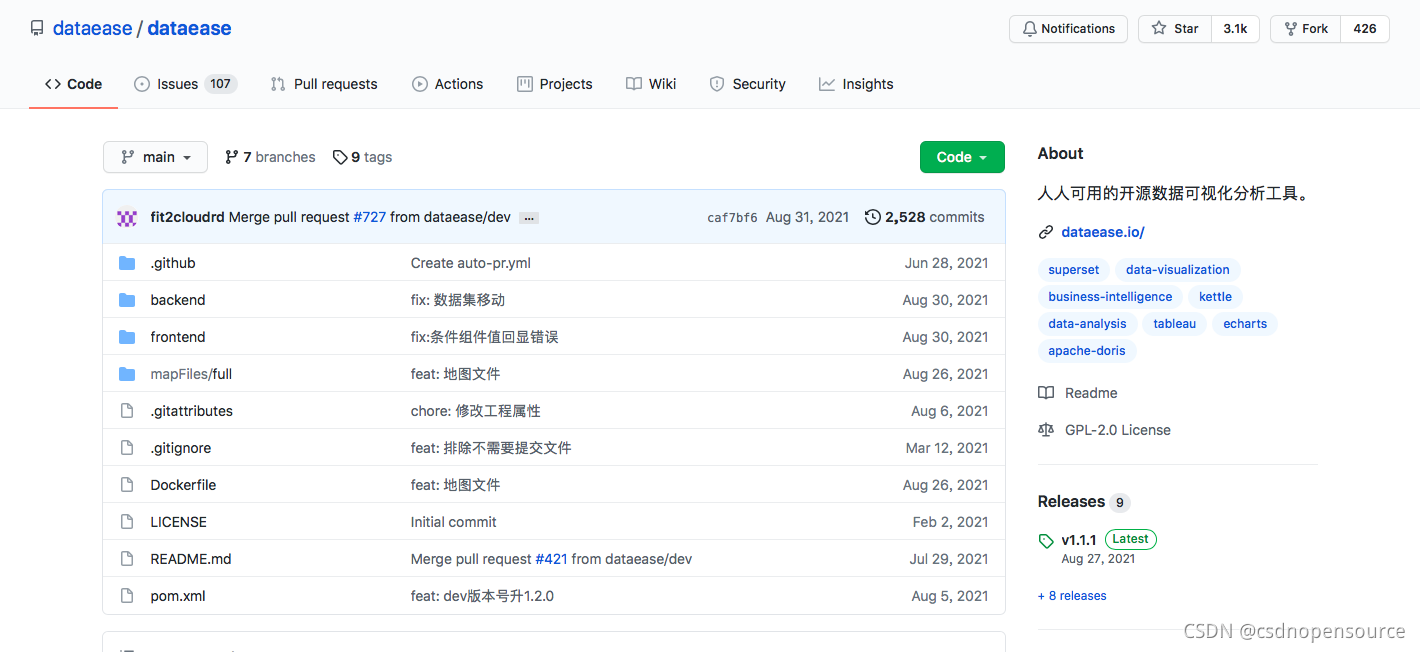This screenshot has width=1420, height=652.
Task: Open the frontend folder
Action: [x=178, y=337]
